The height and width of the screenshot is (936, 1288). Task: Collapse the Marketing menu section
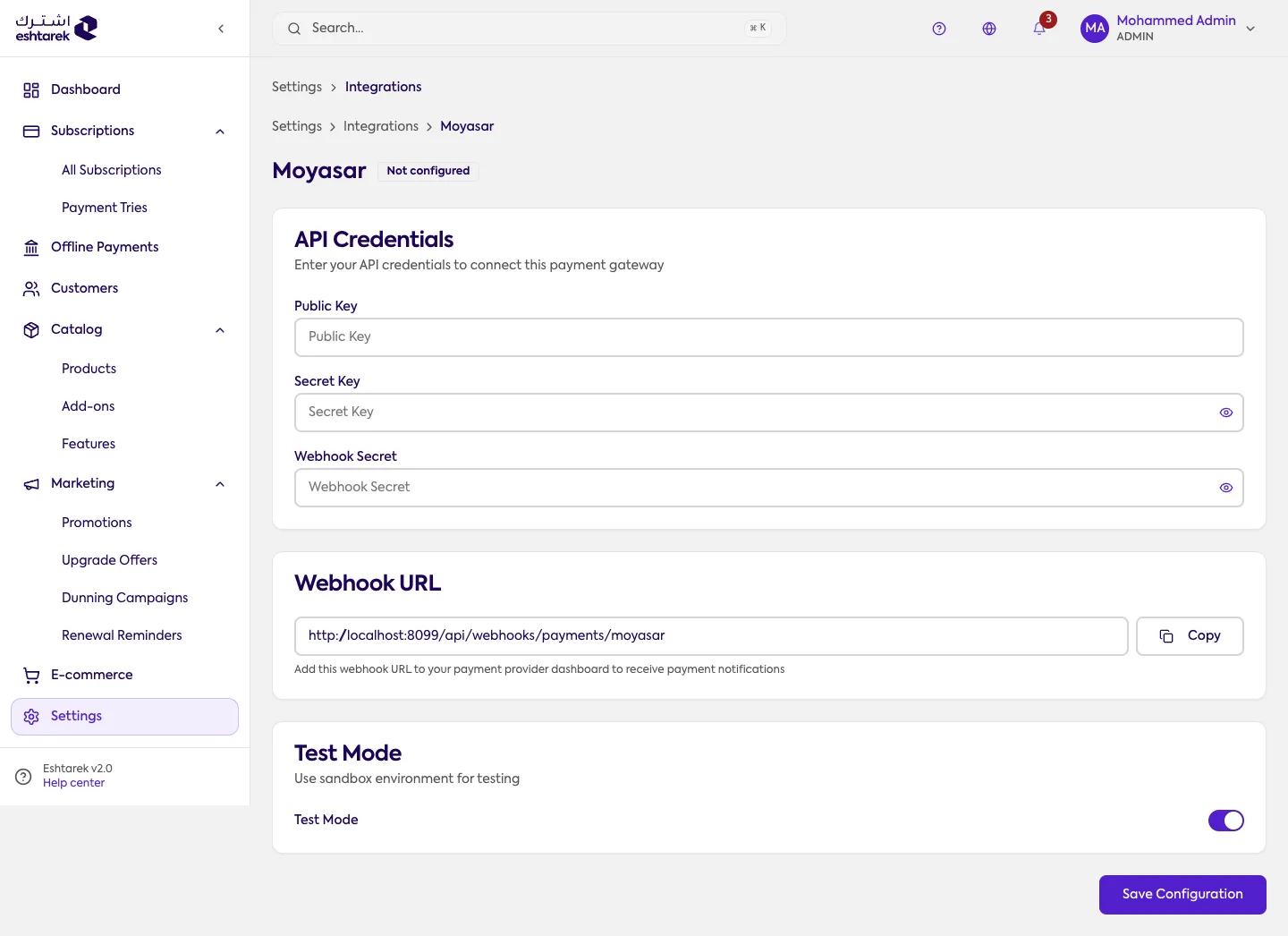[220, 484]
